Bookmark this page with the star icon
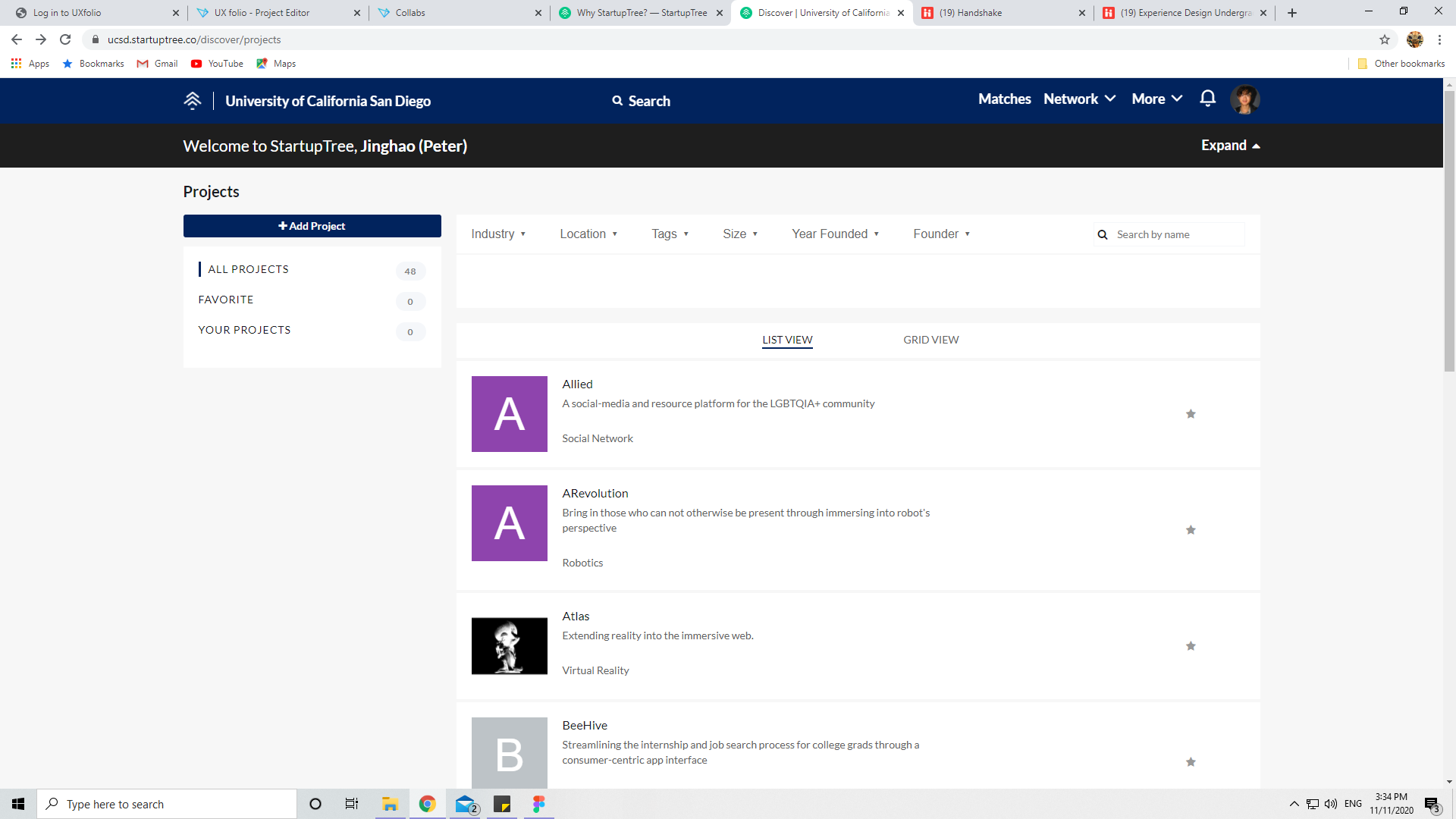 tap(1384, 39)
